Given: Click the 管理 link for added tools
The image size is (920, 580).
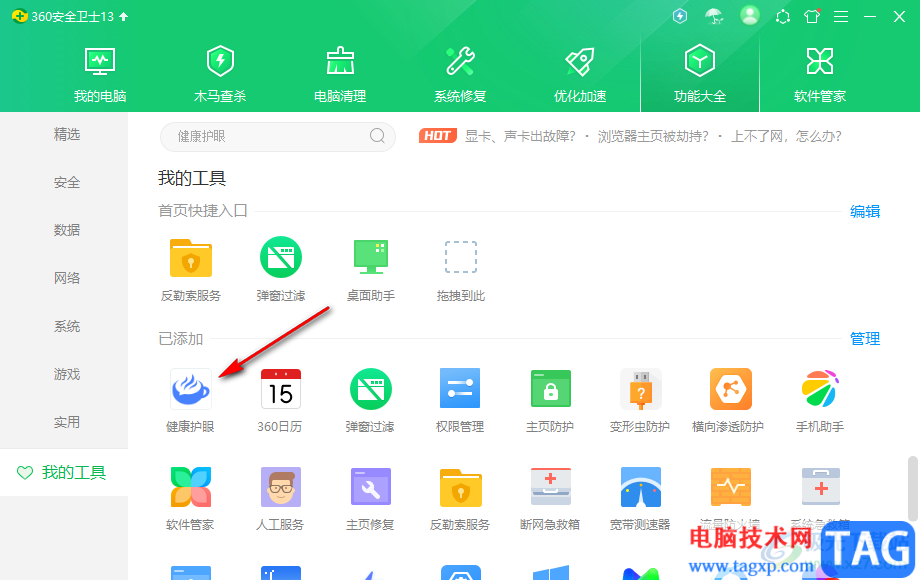Looking at the screenshot, I should 865,338.
